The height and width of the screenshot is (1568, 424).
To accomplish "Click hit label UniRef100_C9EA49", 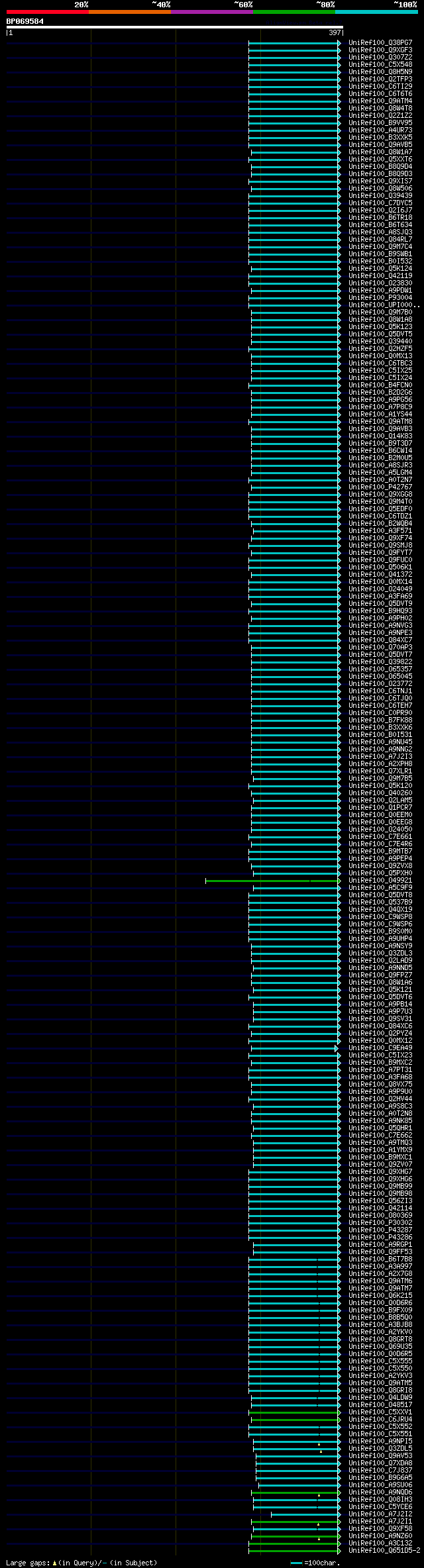I will click(380, 1048).
